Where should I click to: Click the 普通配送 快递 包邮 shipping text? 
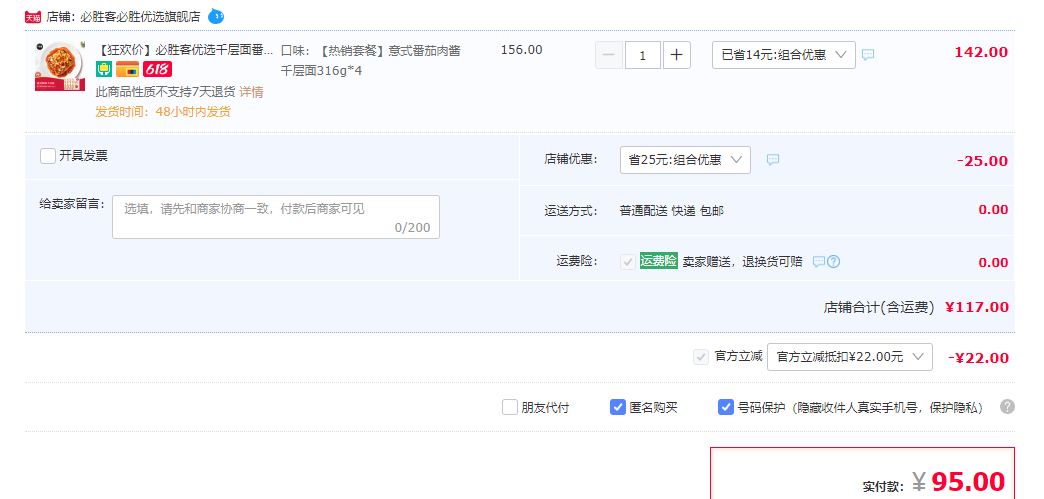[x=672, y=211]
